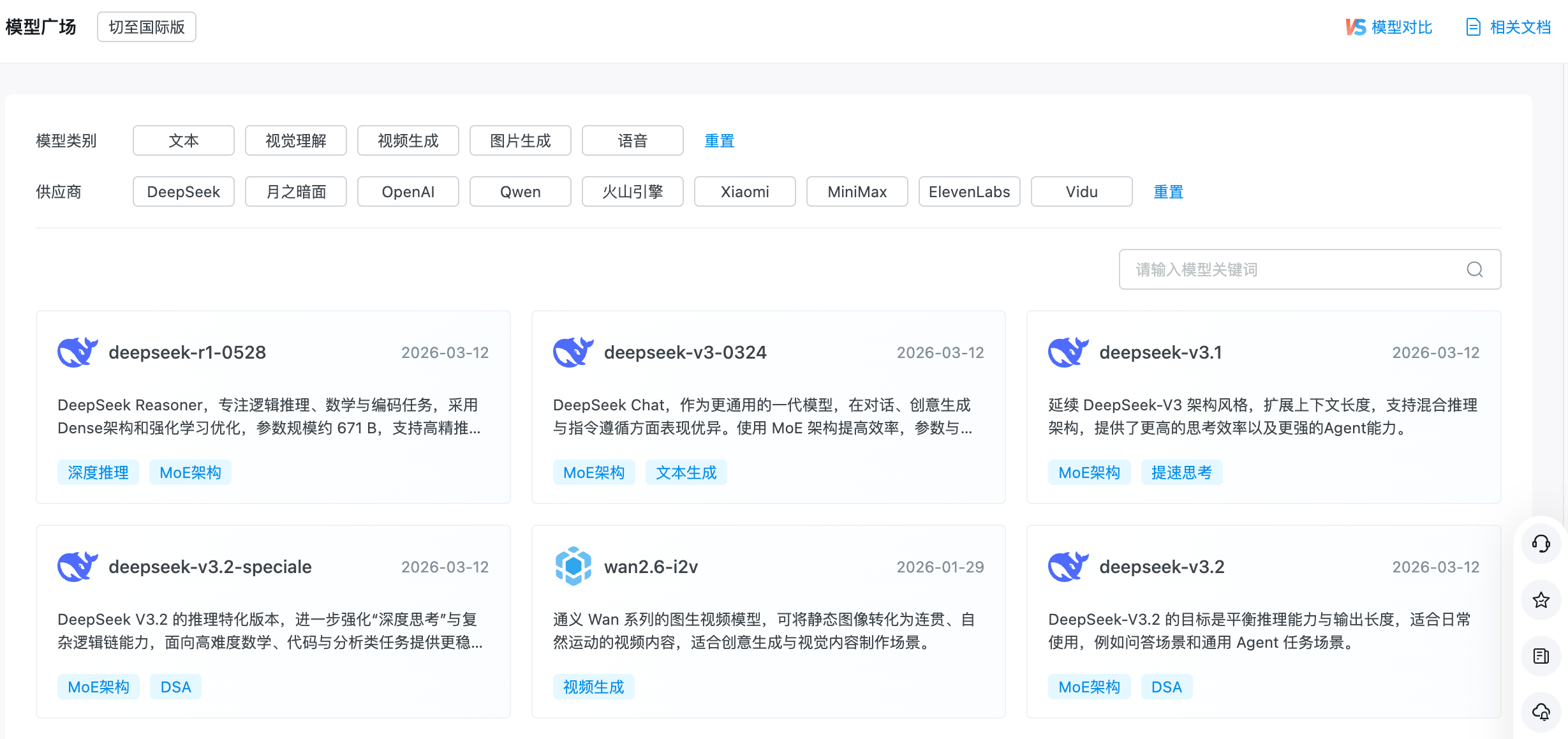Toggle the DeepSeek supplier filter

[183, 191]
